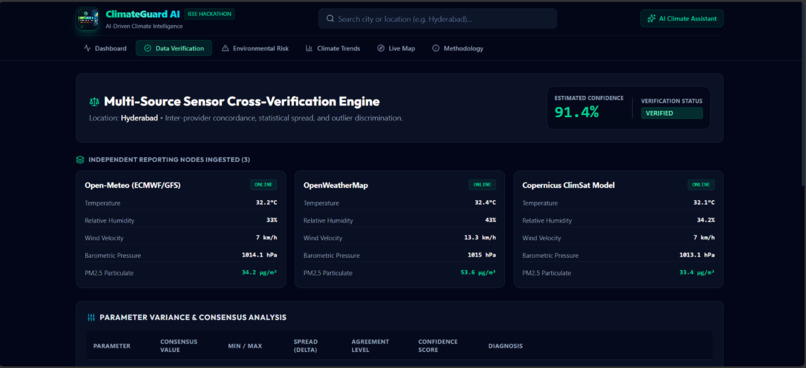Image resolution: width=806 pixels, height=368 pixels.
Task: Click the CONSENSUS VALUE column header
Action: pos(179,345)
